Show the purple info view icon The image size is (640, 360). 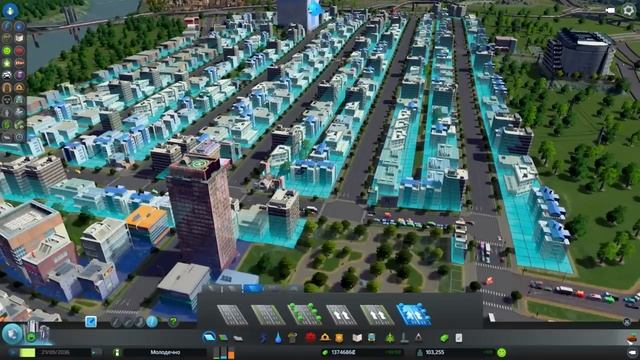tap(19, 75)
